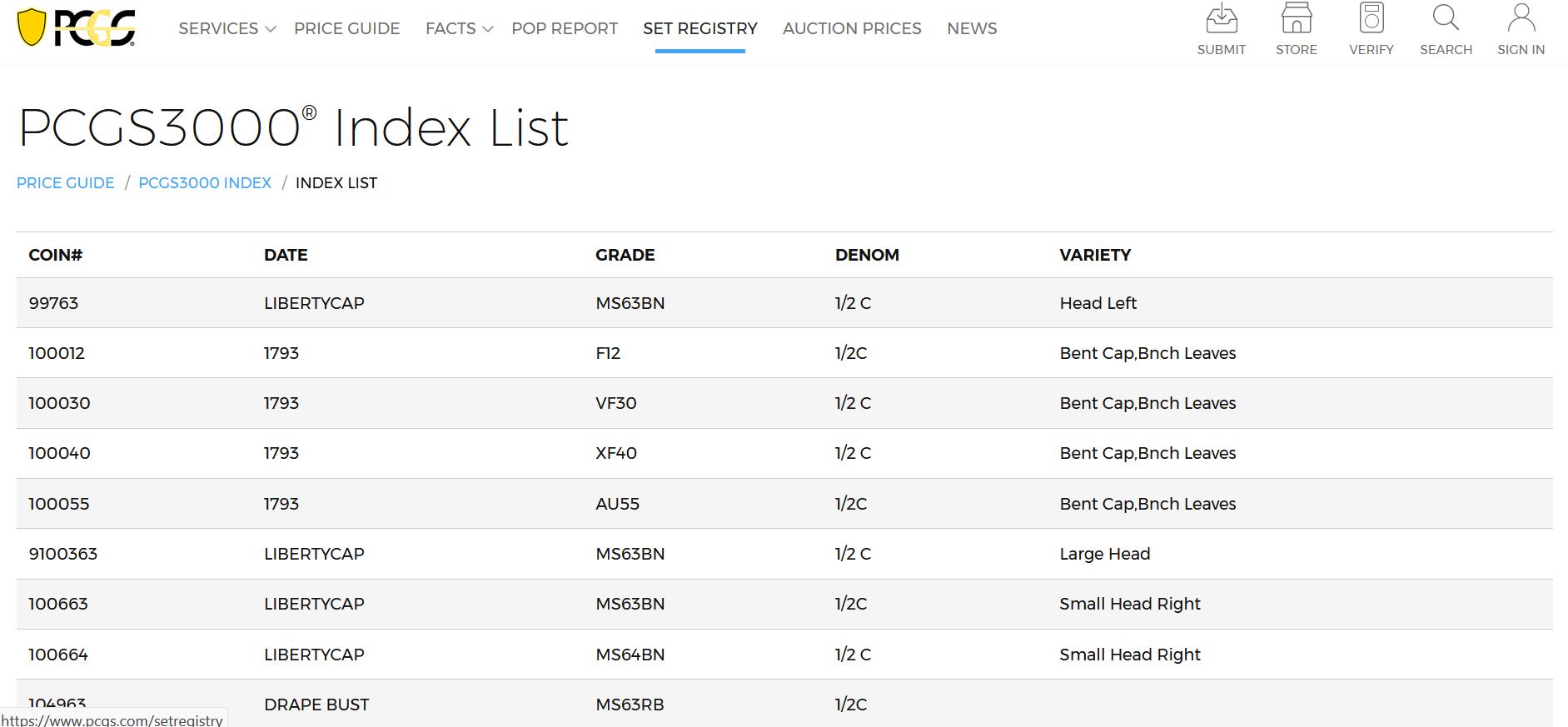Click the Verify coin-holder icon
The height and width of the screenshot is (727, 1568).
(x=1371, y=18)
